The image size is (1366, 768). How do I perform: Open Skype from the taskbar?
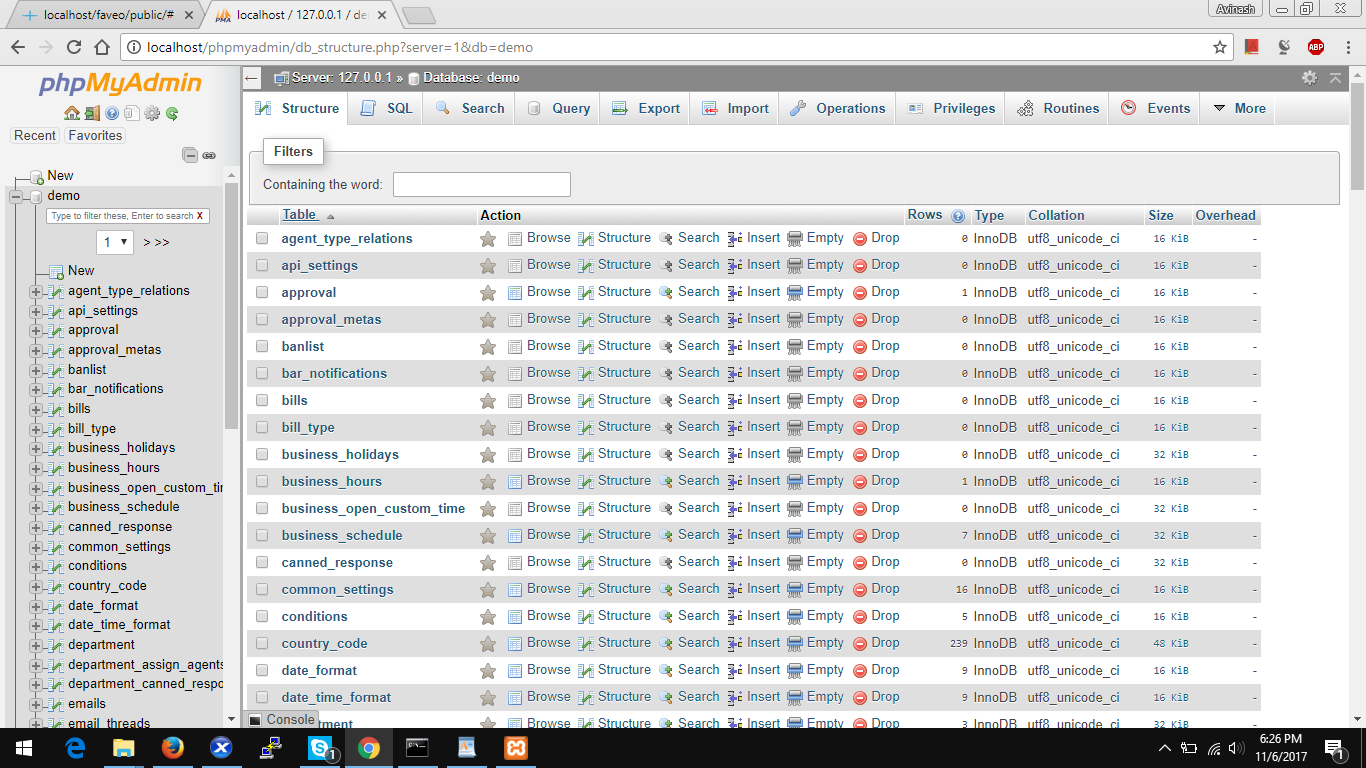[320, 747]
